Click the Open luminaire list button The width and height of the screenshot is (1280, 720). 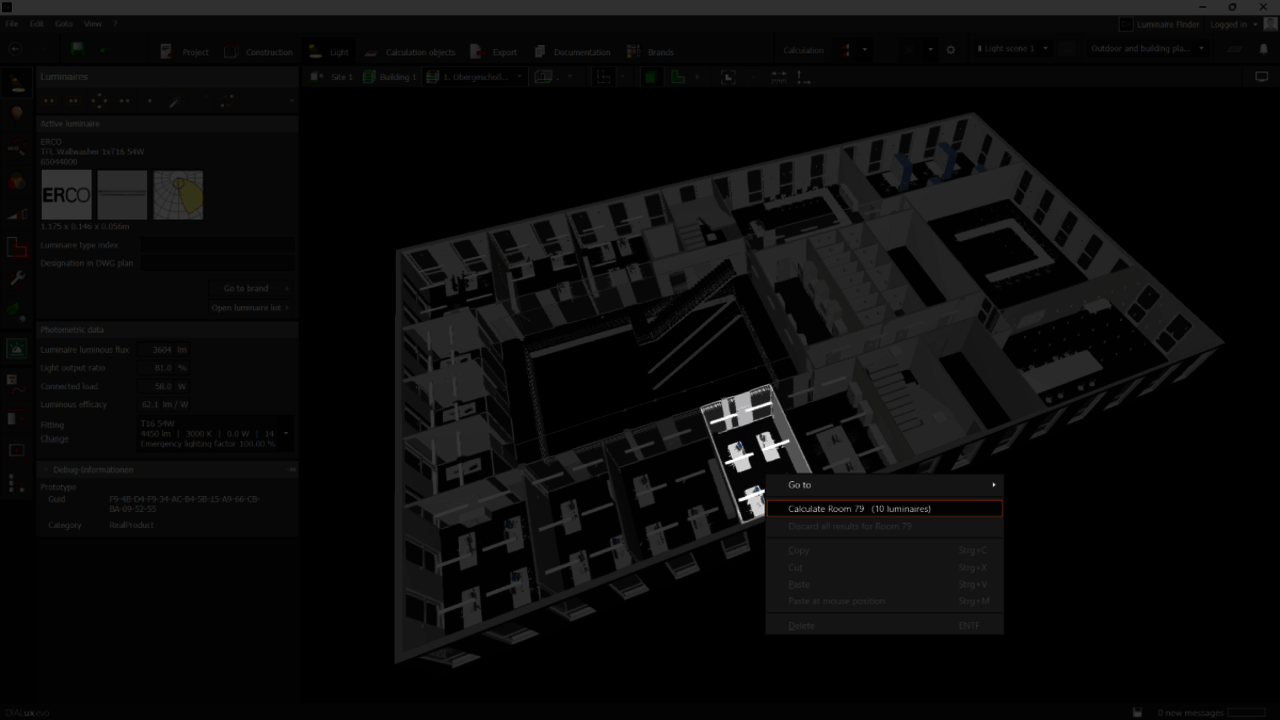point(250,308)
